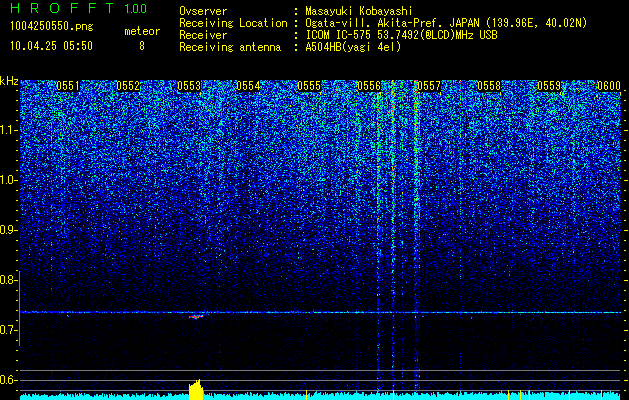Click the 0556 time marker
This screenshot has width=629, height=400.
coord(369,86)
